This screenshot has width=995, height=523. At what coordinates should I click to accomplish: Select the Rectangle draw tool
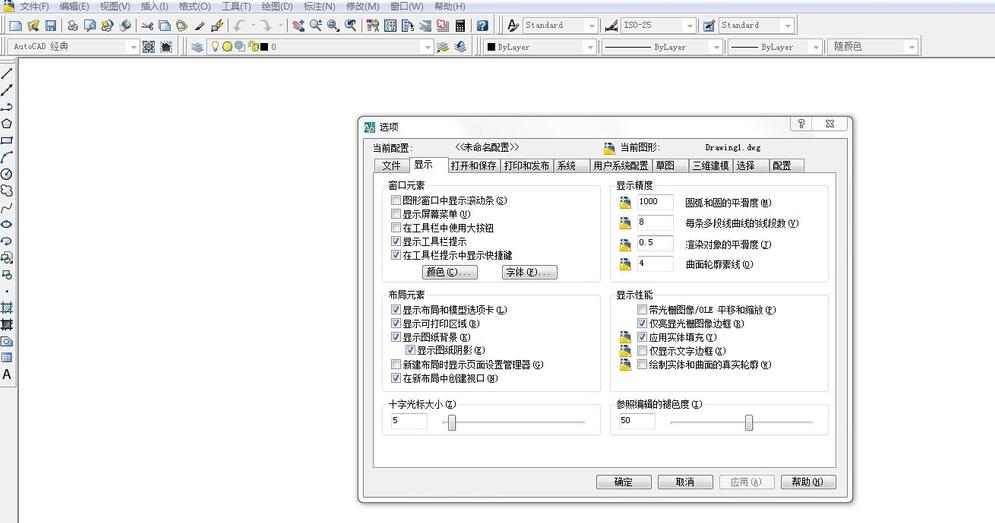6,140
